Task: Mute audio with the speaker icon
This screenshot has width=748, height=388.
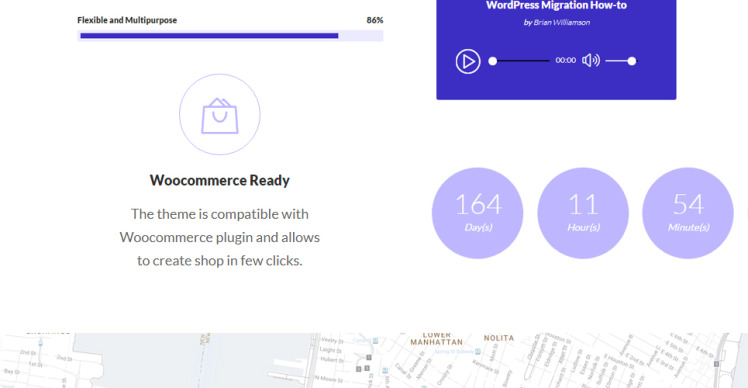Action: [591, 61]
